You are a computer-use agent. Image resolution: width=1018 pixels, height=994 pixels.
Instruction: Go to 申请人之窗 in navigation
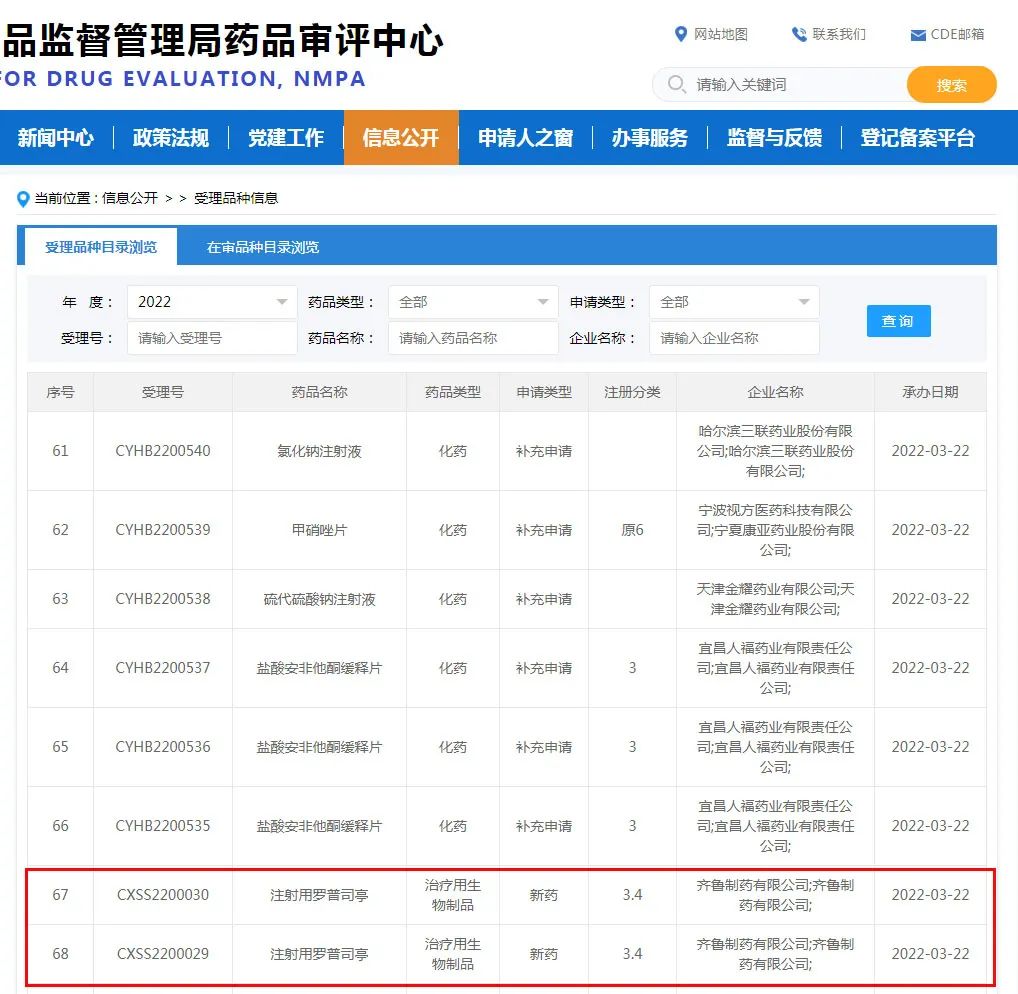525,138
